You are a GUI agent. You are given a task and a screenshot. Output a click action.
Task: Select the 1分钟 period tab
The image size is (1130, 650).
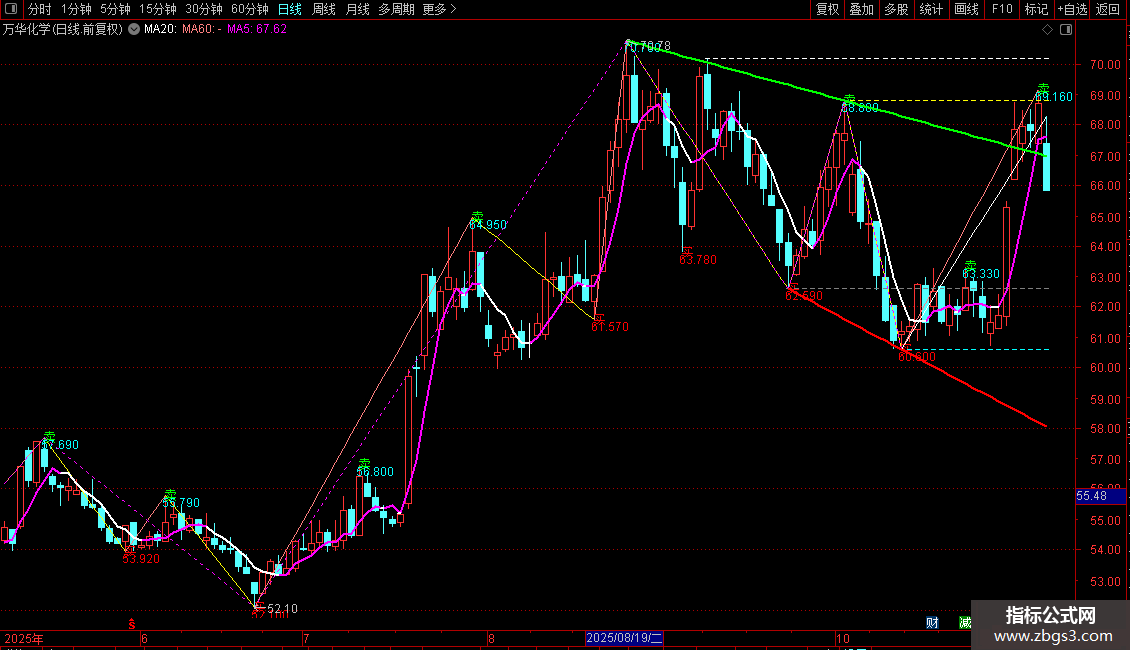pyautogui.click(x=76, y=9)
